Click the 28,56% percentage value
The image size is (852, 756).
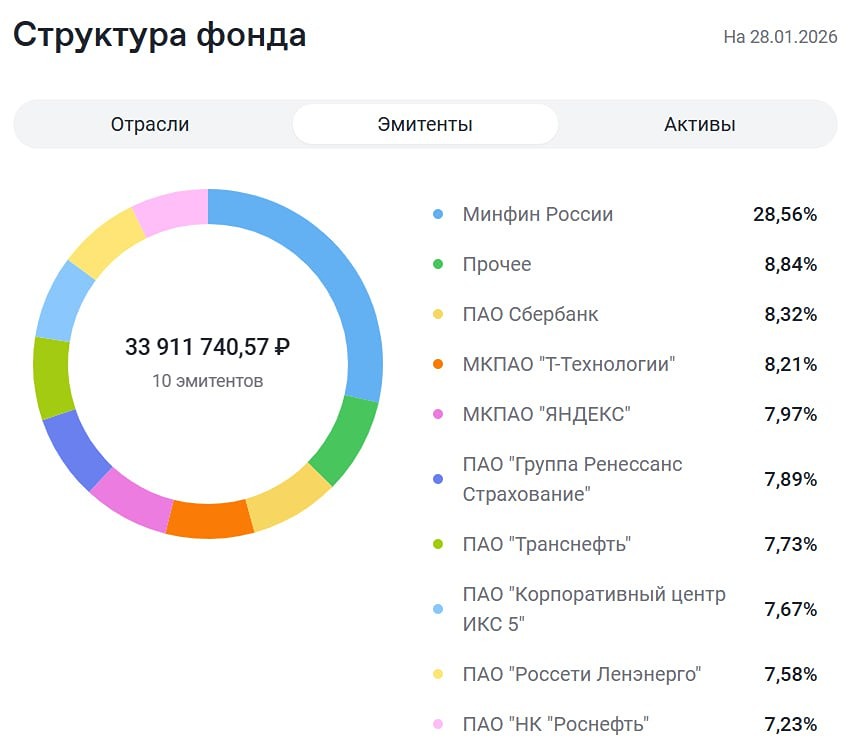pyautogui.click(x=788, y=214)
